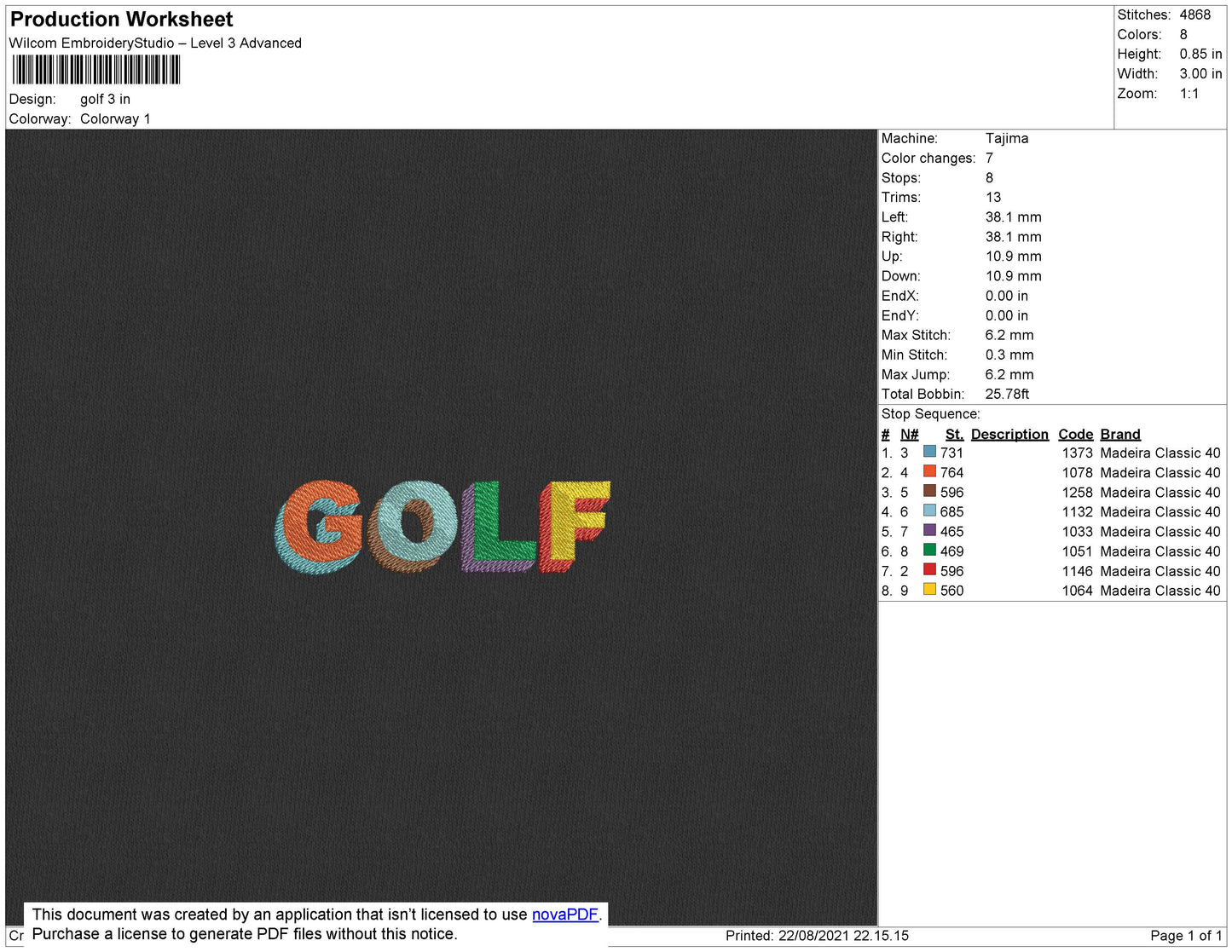Click the Trims value 13
This screenshot has height=952, width=1232.
pyautogui.click(x=993, y=197)
